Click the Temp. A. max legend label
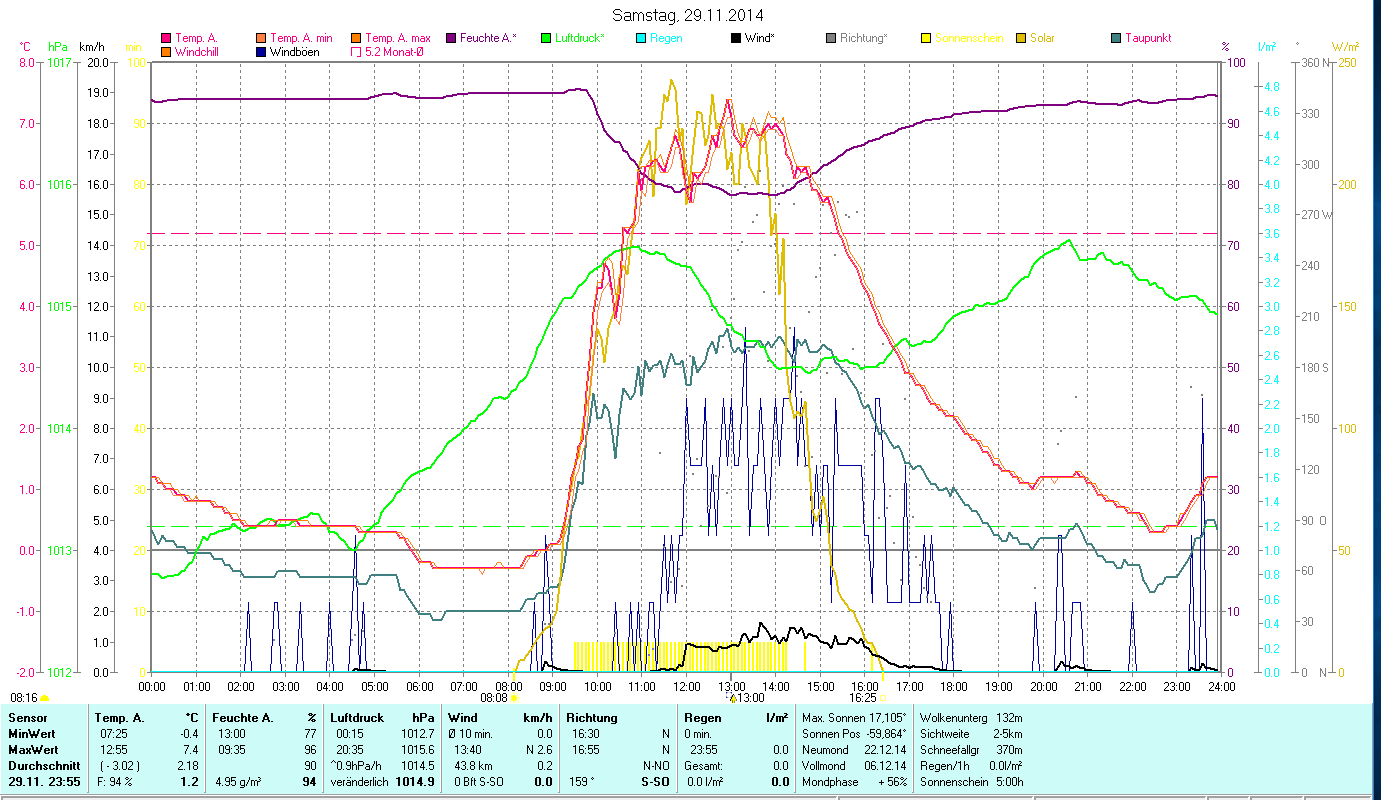Image resolution: width=1381 pixels, height=800 pixels. pyautogui.click(x=397, y=38)
